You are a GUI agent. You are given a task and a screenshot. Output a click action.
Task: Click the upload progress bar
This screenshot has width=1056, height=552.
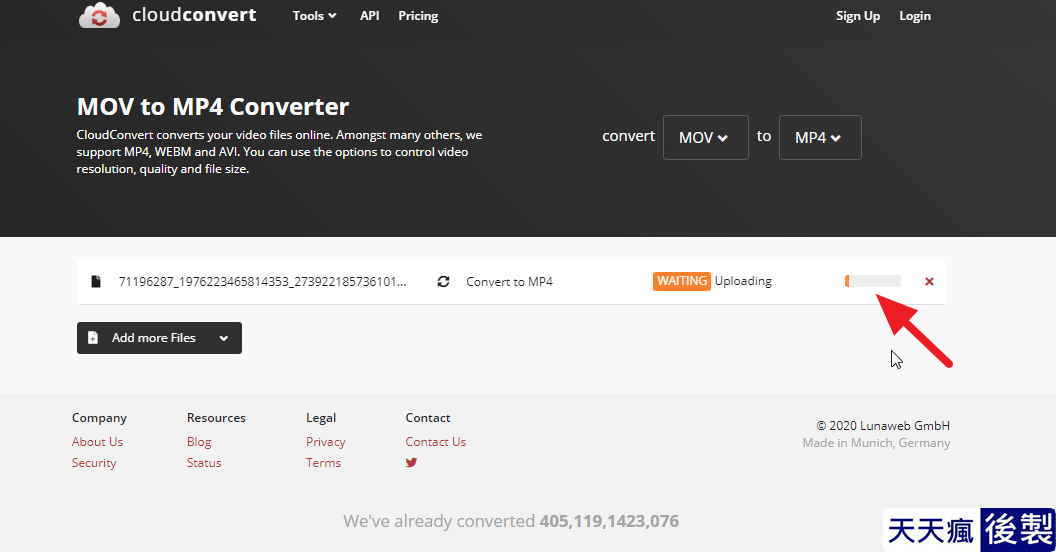pos(872,281)
